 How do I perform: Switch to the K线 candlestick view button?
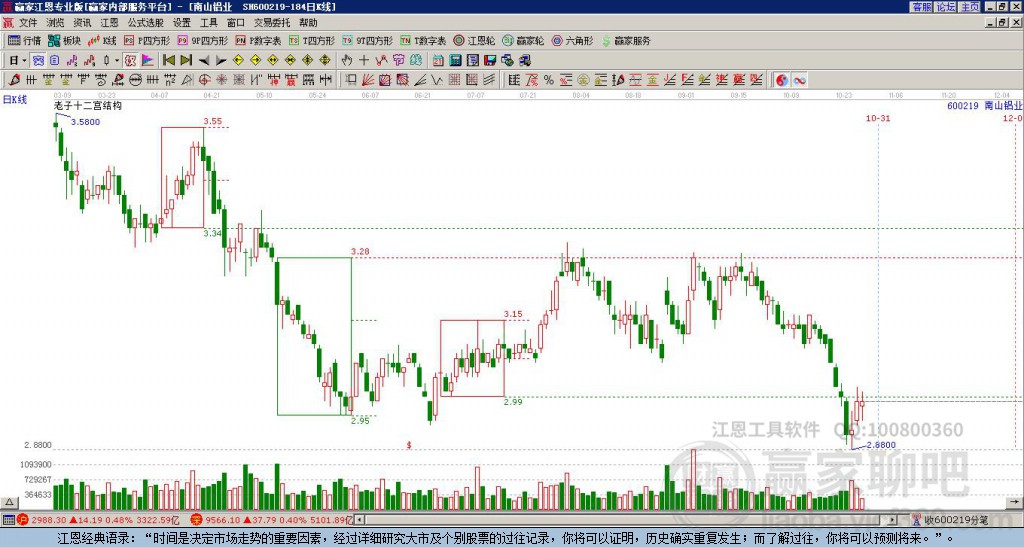[103, 40]
